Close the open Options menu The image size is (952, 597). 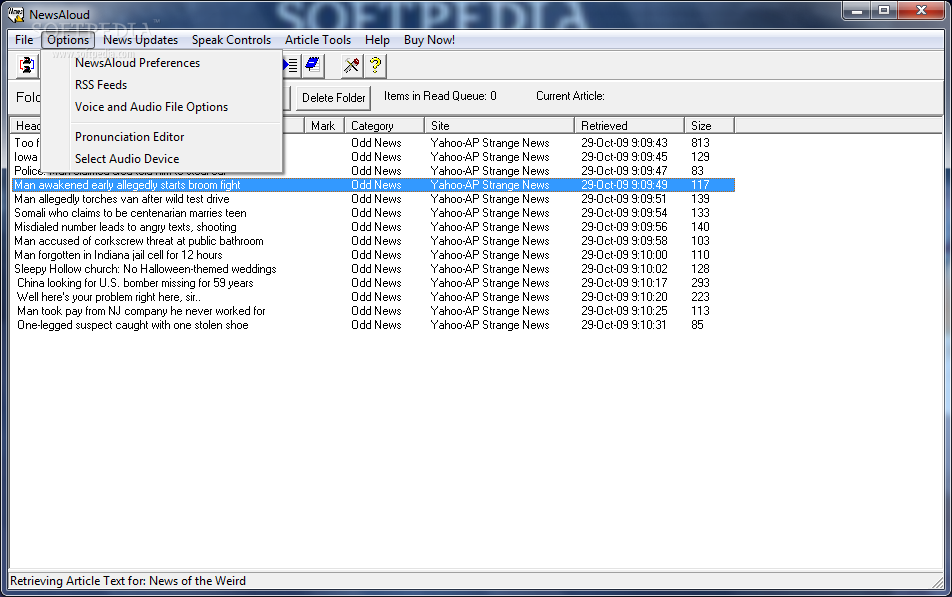(x=68, y=40)
